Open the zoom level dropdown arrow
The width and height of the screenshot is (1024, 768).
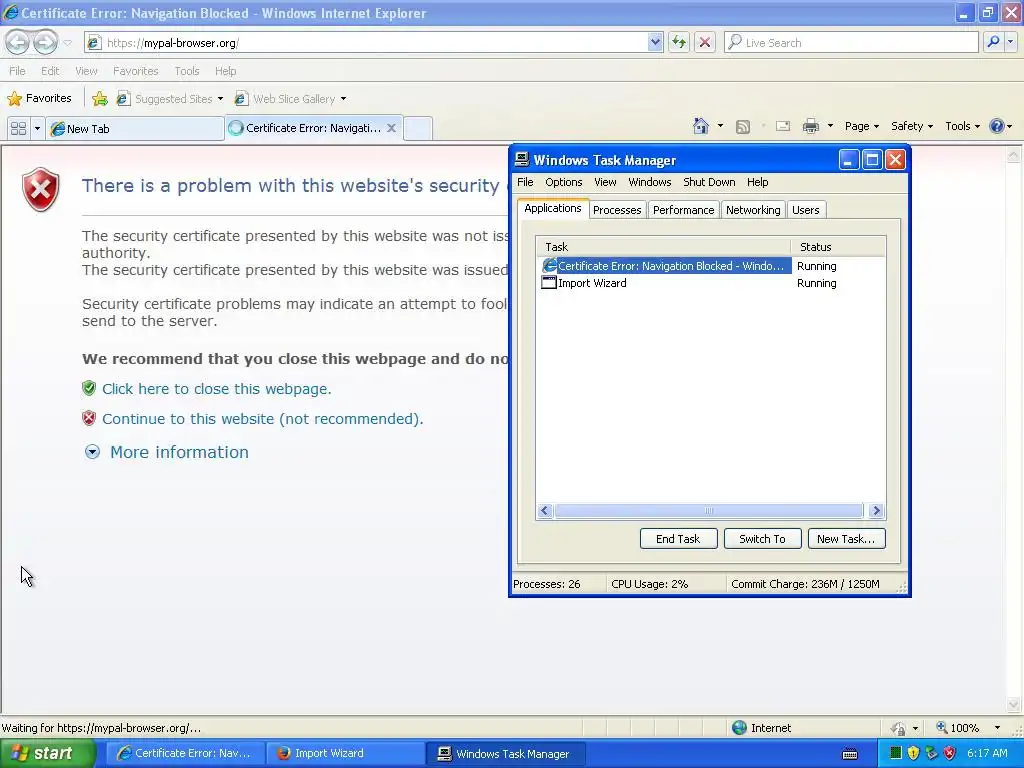coord(997,728)
